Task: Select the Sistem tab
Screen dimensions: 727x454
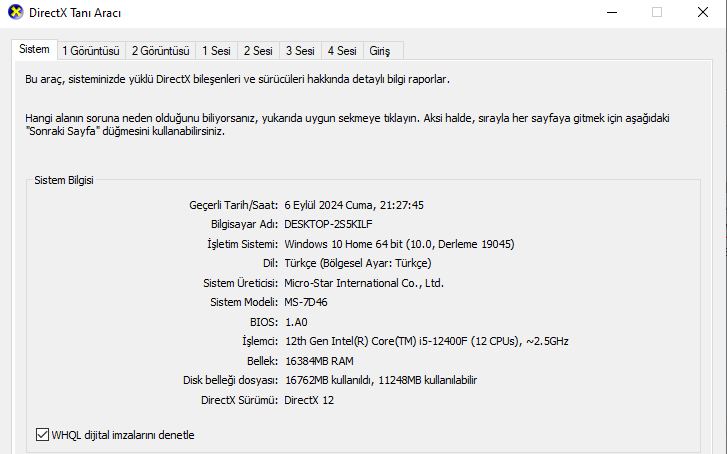Action: [34, 49]
